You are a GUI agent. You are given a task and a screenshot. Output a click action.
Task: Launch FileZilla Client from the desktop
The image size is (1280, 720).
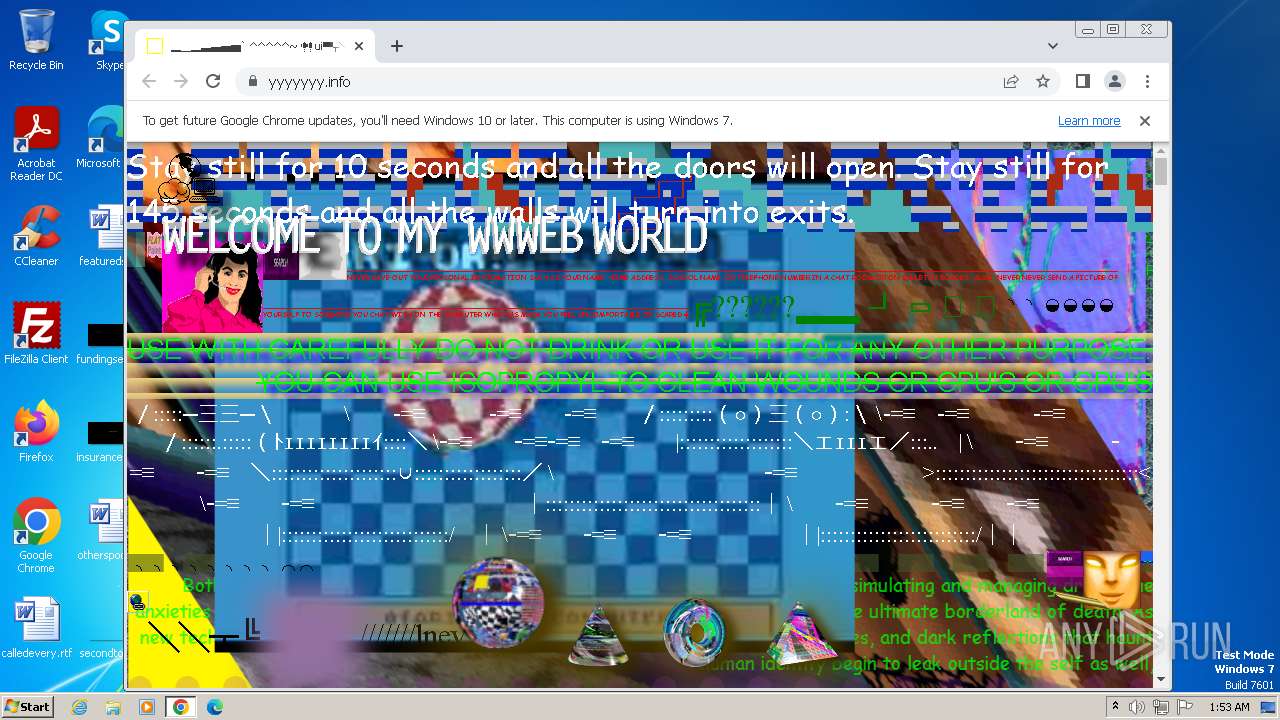(x=36, y=334)
